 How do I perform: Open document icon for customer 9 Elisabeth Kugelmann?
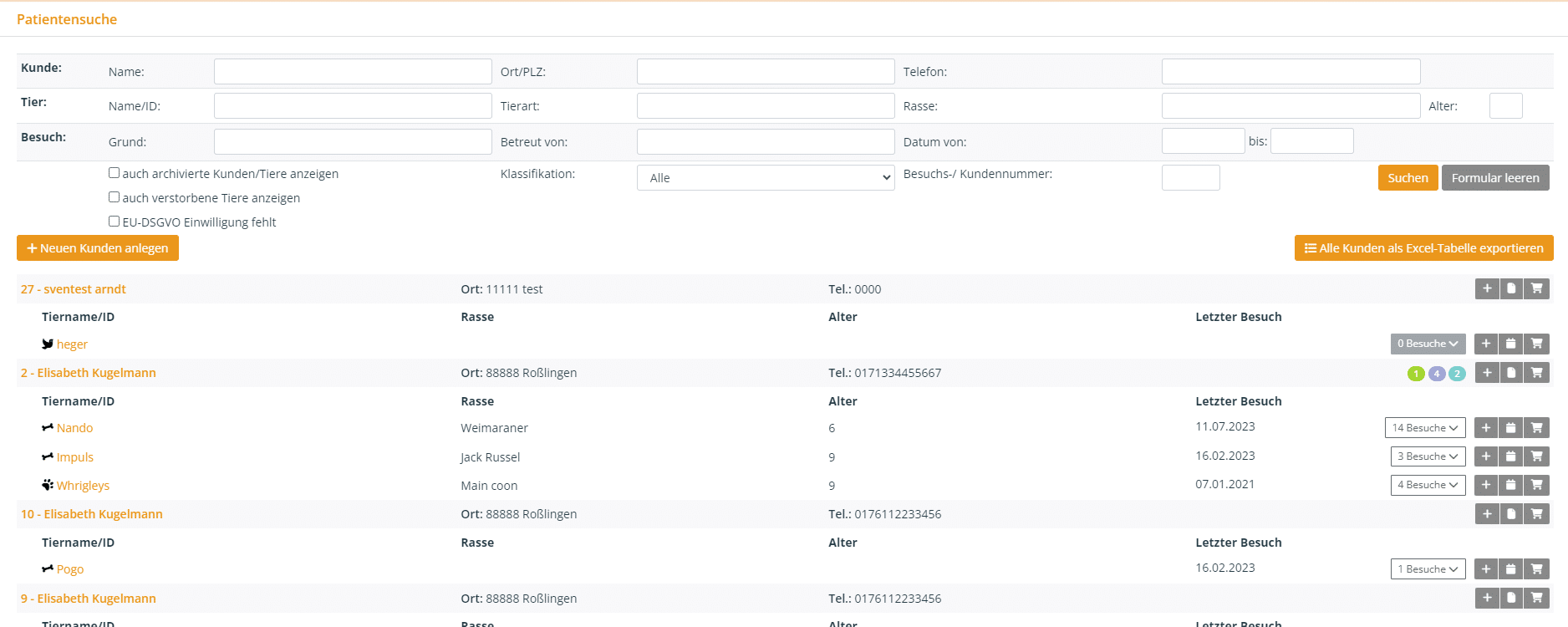click(x=1511, y=598)
